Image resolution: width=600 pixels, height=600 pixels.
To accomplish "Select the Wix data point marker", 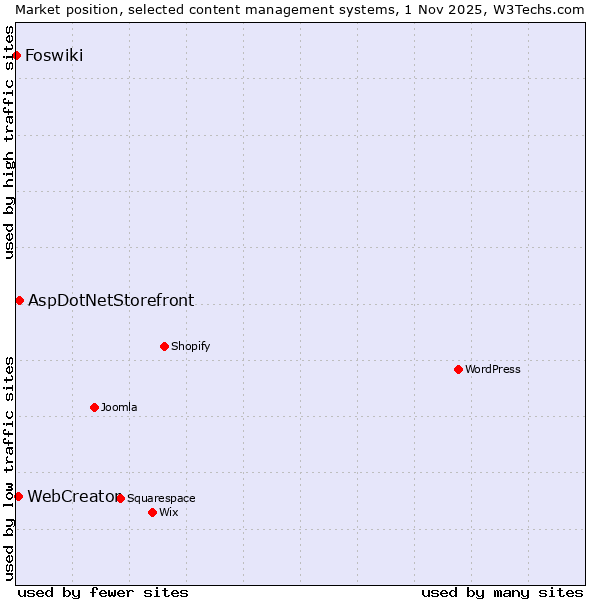I will [x=152, y=512].
